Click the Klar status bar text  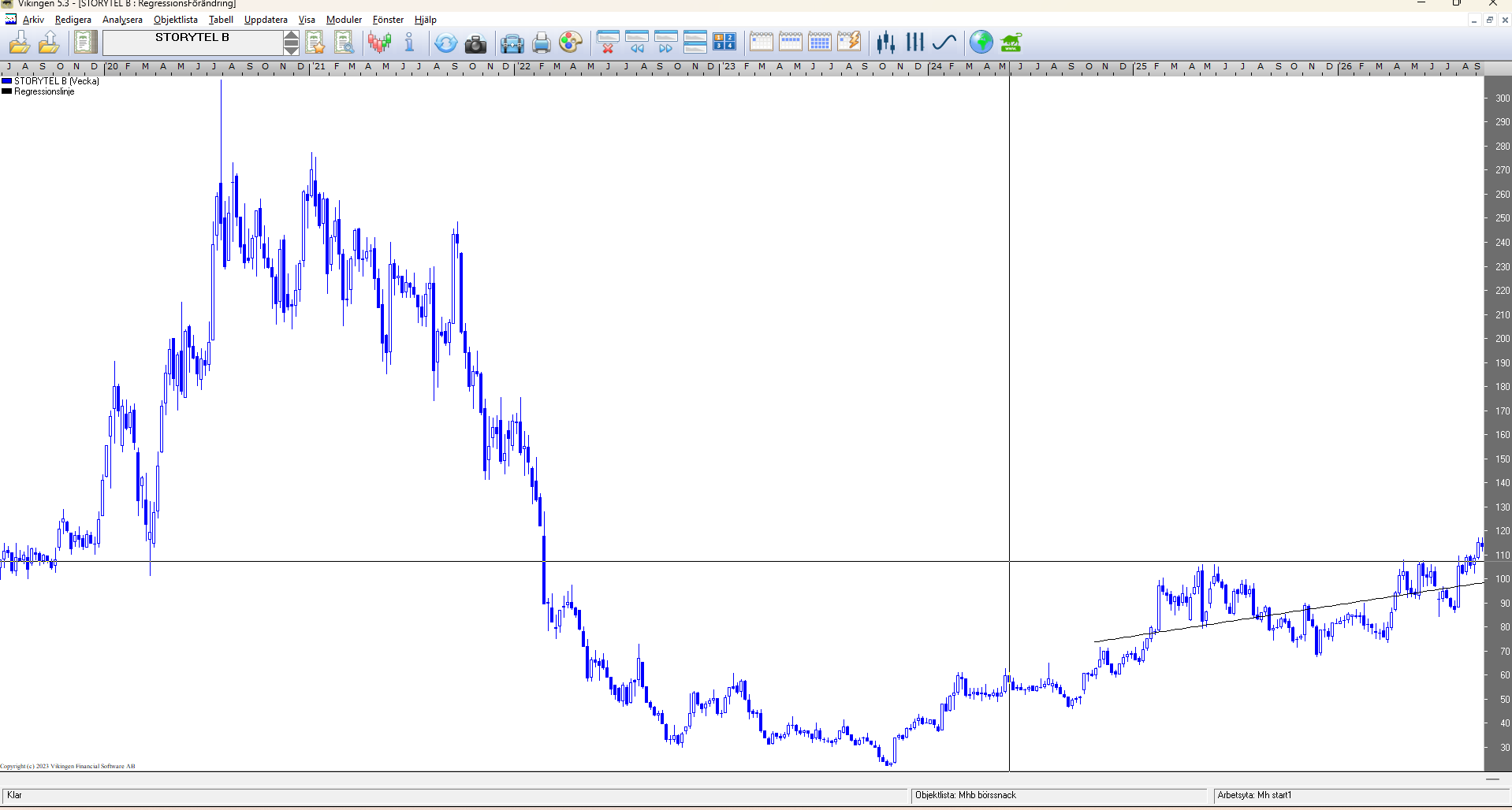click(x=15, y=795)
